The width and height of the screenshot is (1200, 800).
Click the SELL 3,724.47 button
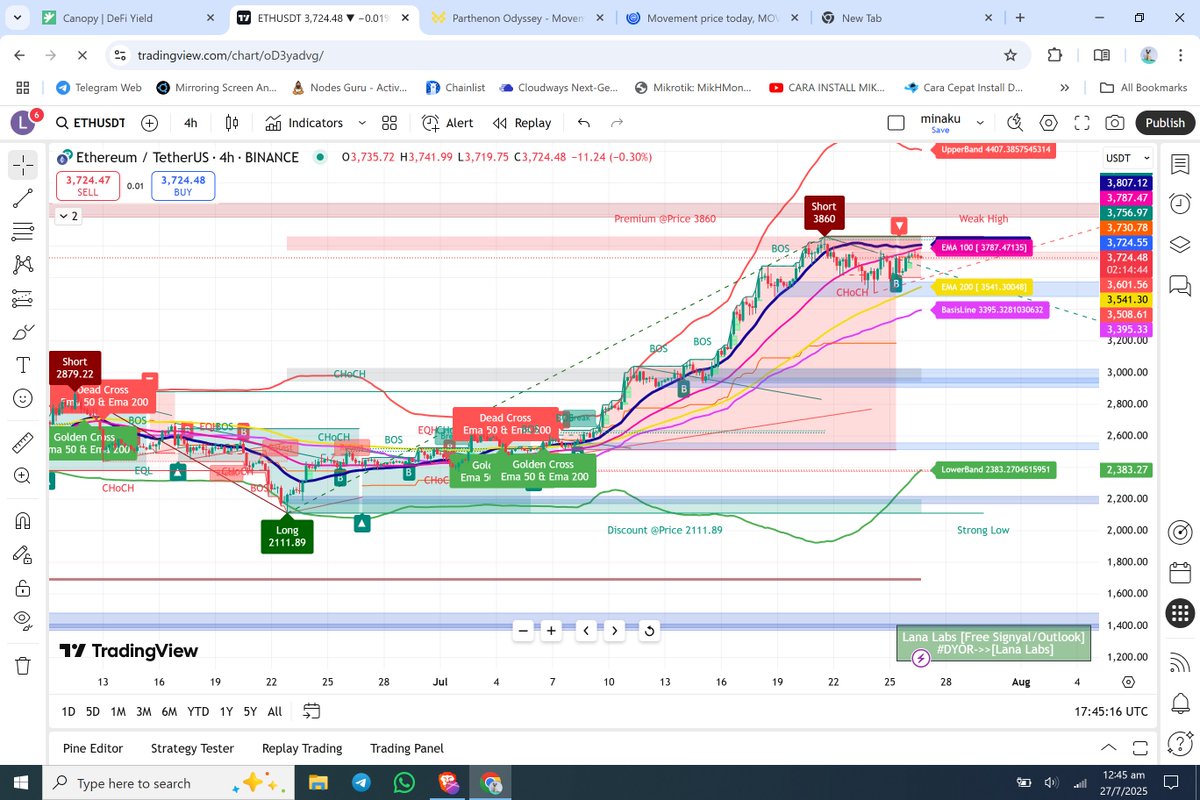(90, 186)
